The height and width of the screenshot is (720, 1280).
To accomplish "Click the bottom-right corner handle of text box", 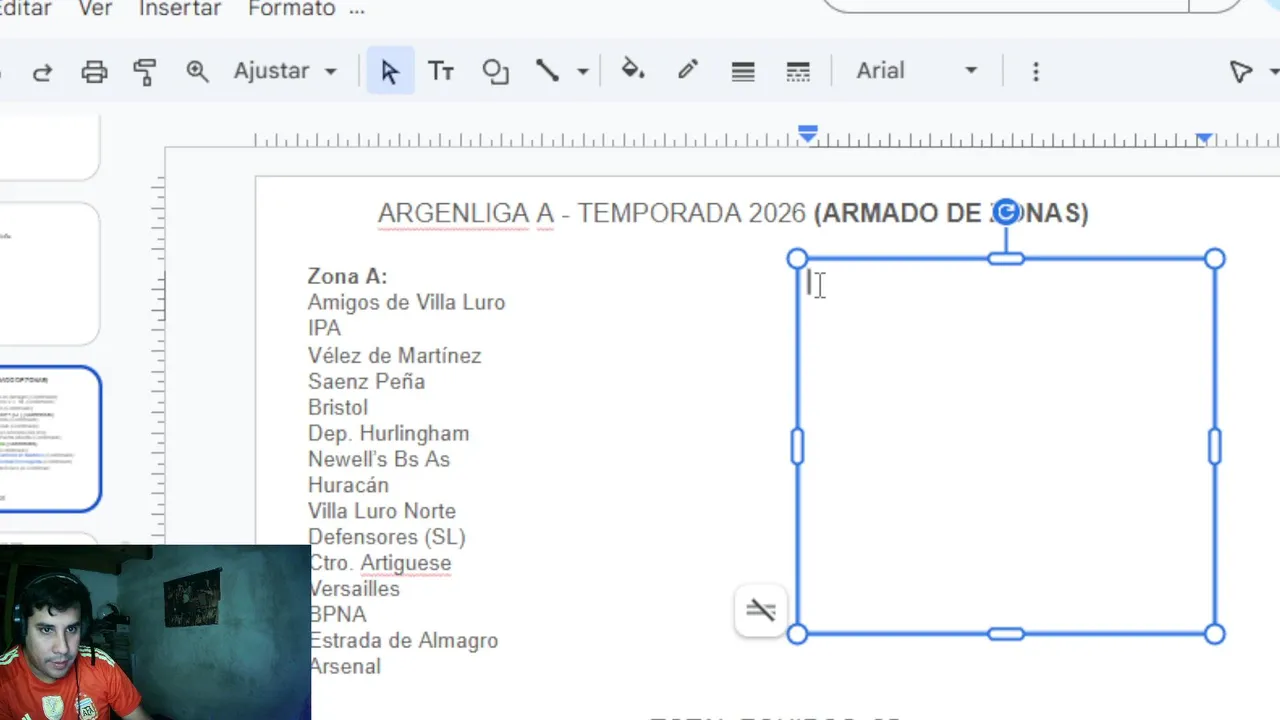I will (x=1214, y=634).
